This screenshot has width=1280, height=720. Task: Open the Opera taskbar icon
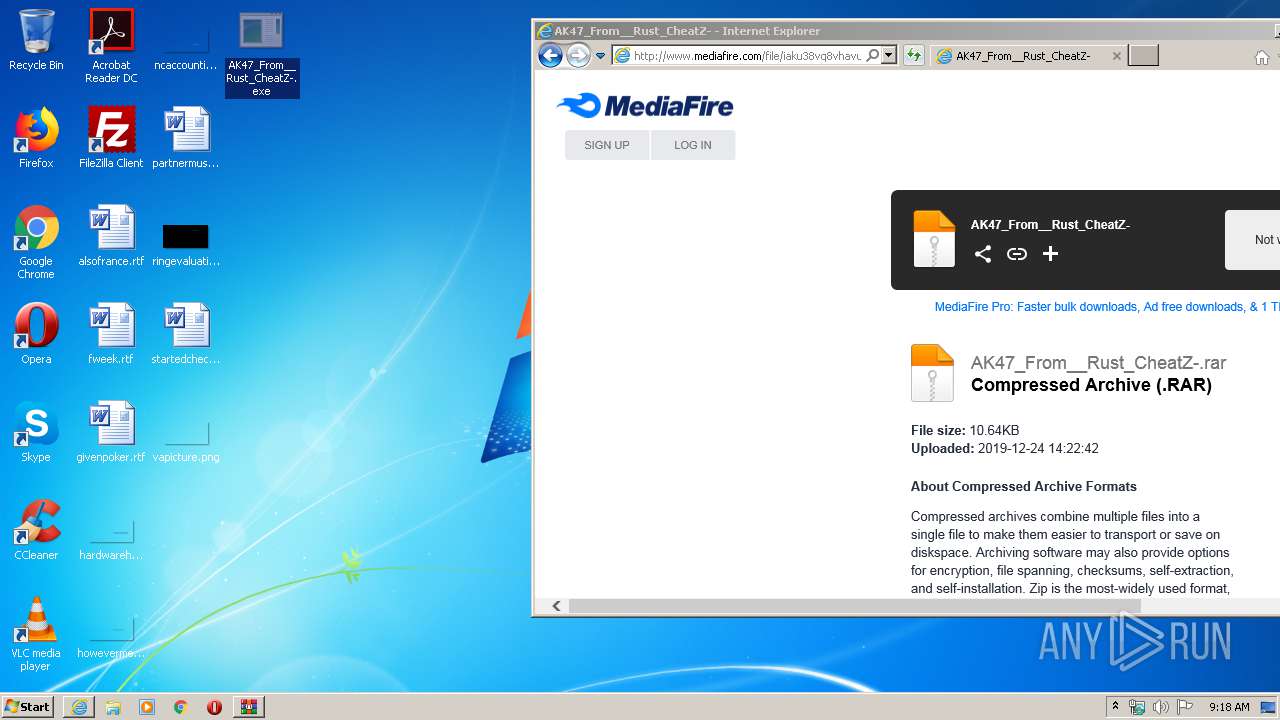coord(214,707)
